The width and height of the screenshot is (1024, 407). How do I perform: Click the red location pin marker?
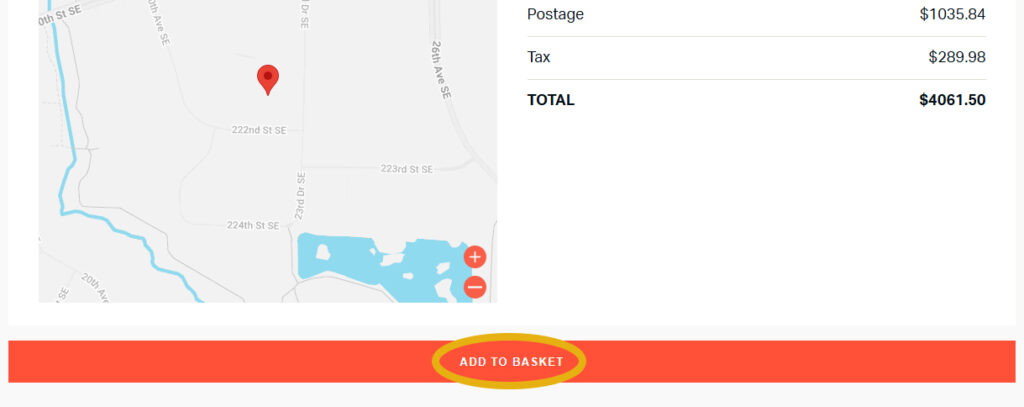[267, 77]
